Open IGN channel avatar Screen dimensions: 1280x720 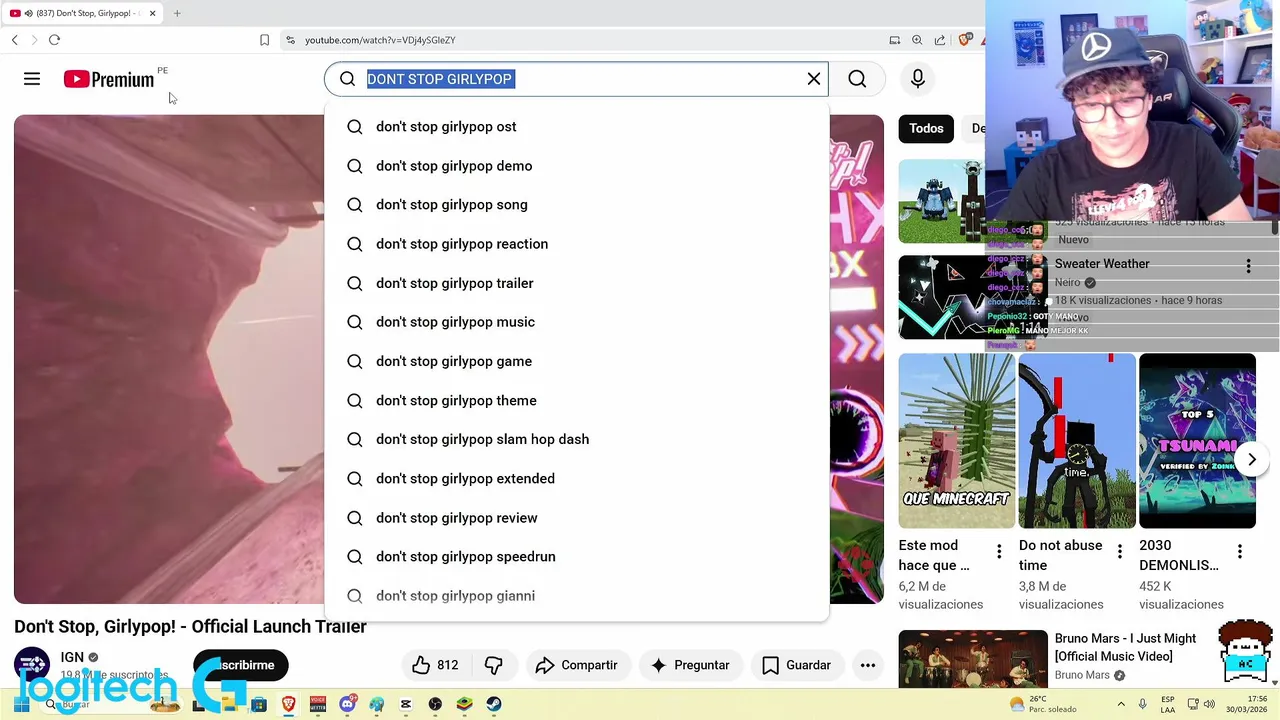(x=32, y=665)
